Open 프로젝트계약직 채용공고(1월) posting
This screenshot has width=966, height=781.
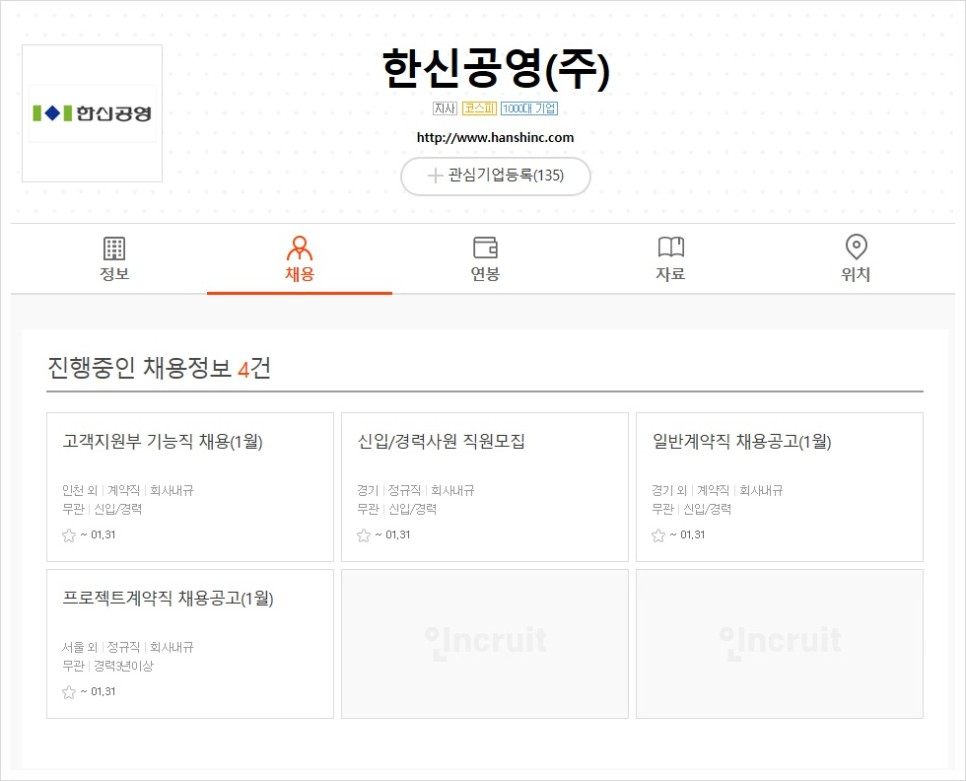click(168, 599)
